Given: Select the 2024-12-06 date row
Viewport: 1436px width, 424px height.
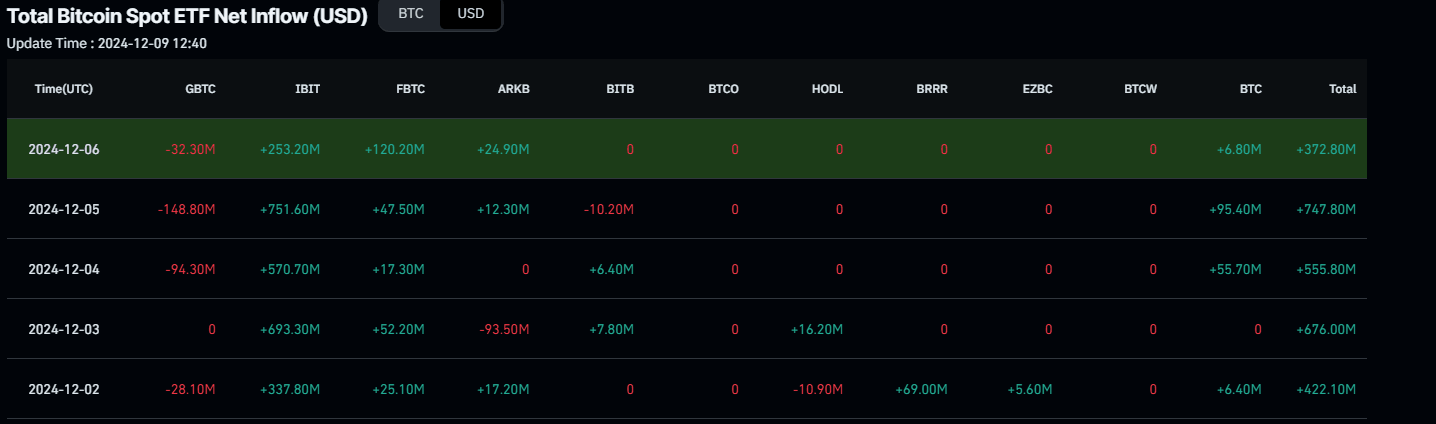Looking at the screenshot, I should 64,149.
